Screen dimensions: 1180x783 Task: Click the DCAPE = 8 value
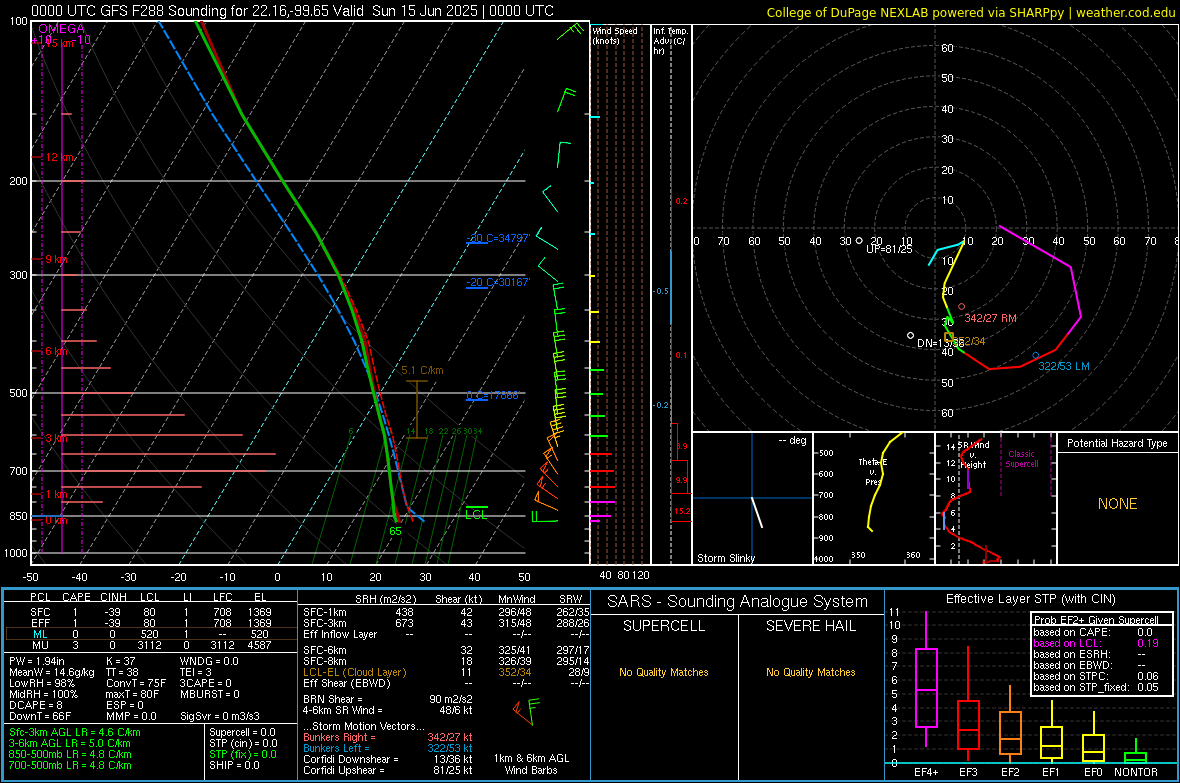click(x=36, y=705)
